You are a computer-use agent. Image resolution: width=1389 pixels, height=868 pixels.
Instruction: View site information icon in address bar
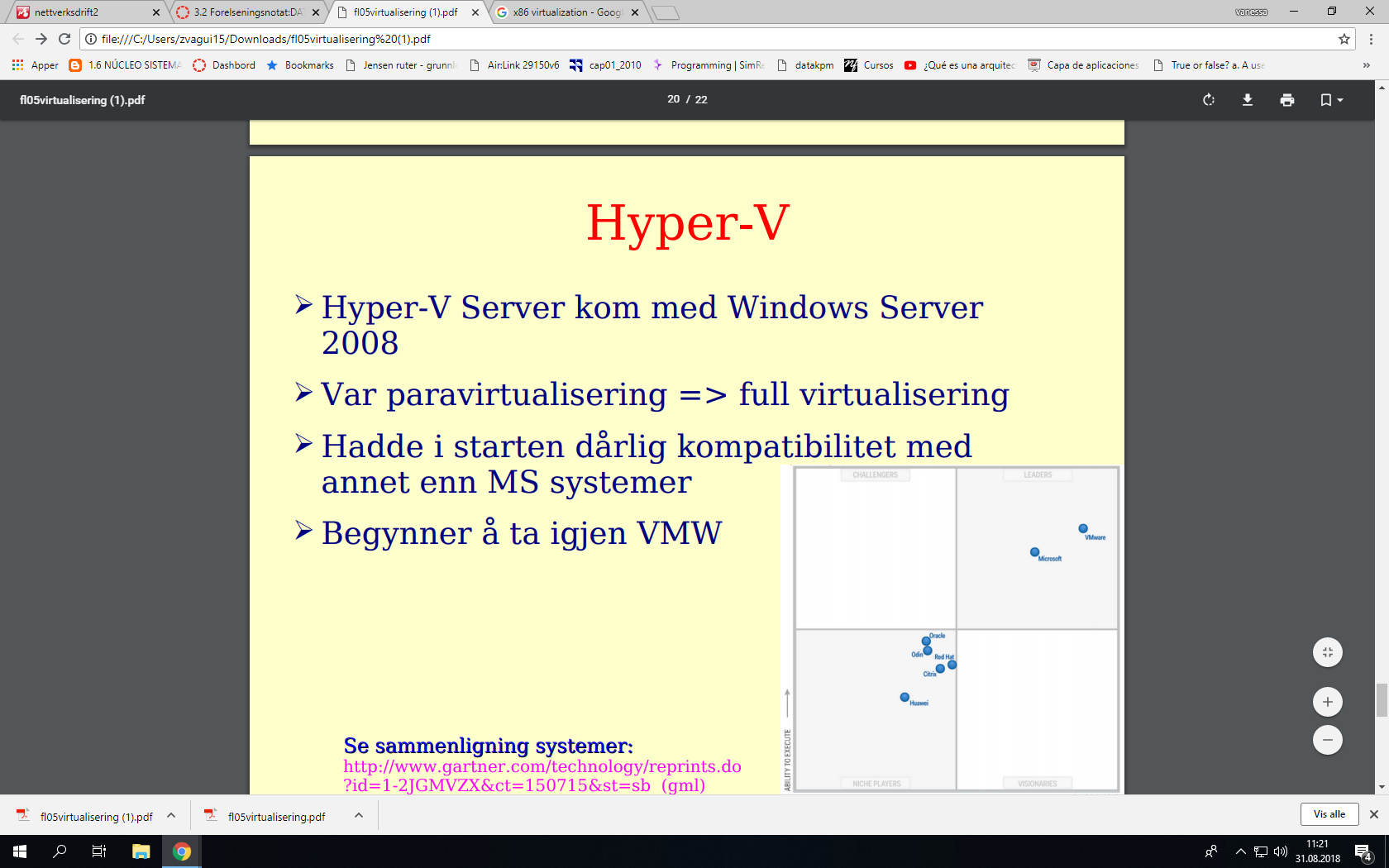[91, 39]
